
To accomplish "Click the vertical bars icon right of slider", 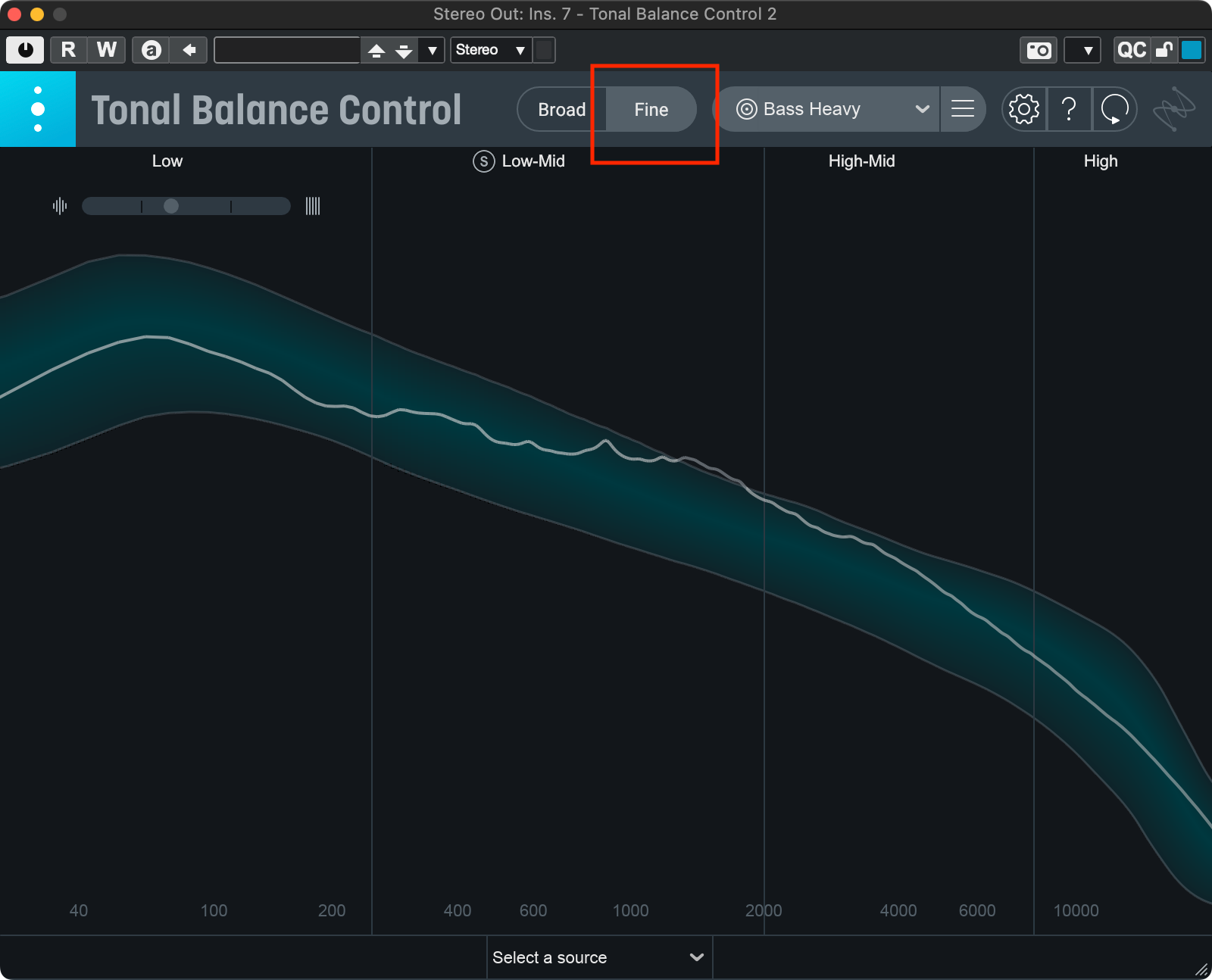I will tap(313, 206).
